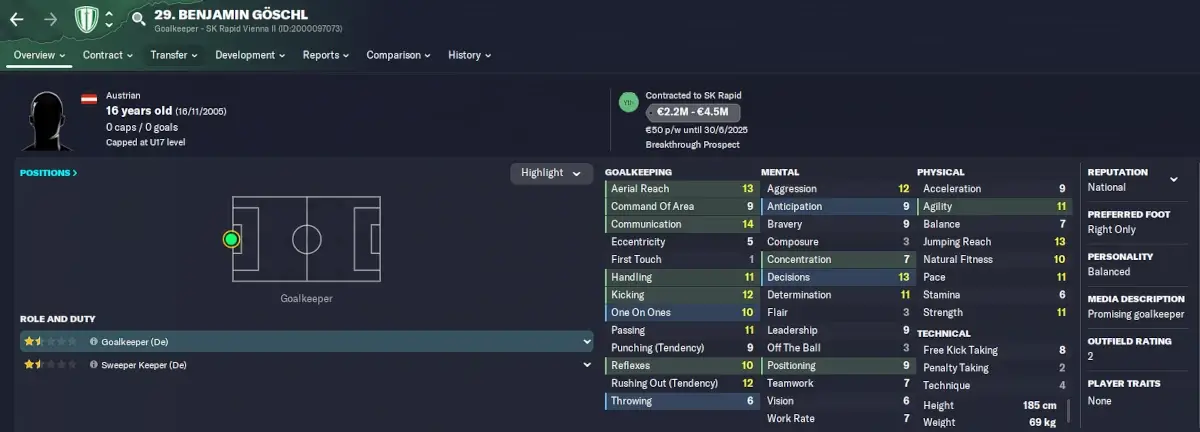Go back with the left arrow icon
The height and width of the screenshot is (432, 1200).
tap(17, 19)
